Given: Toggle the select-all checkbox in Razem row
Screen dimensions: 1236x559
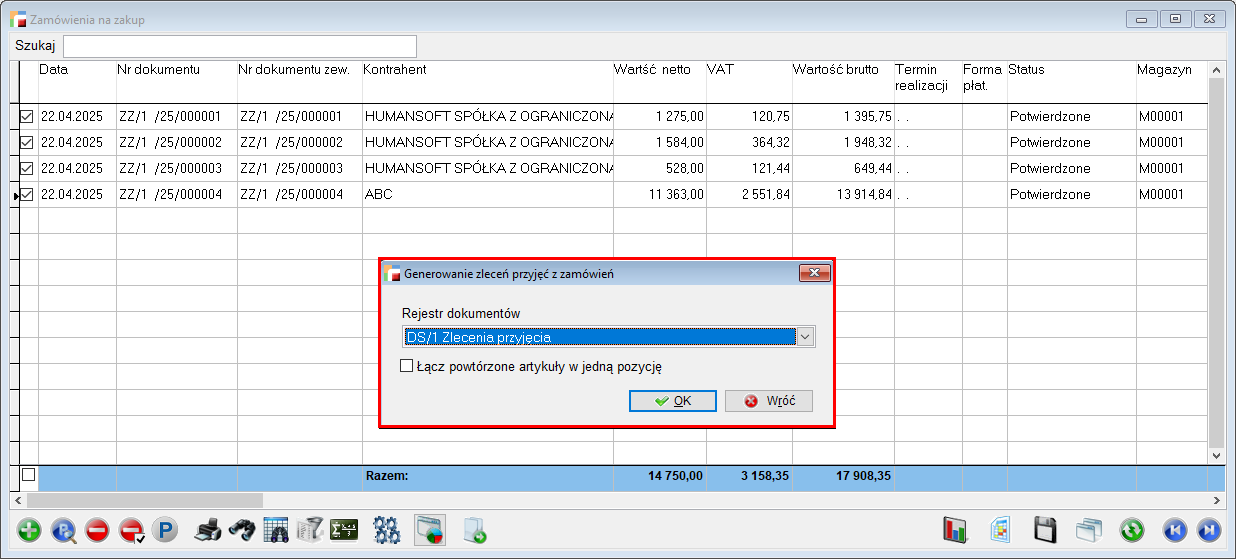Looking at the screenshot, I should click(28, 475).
